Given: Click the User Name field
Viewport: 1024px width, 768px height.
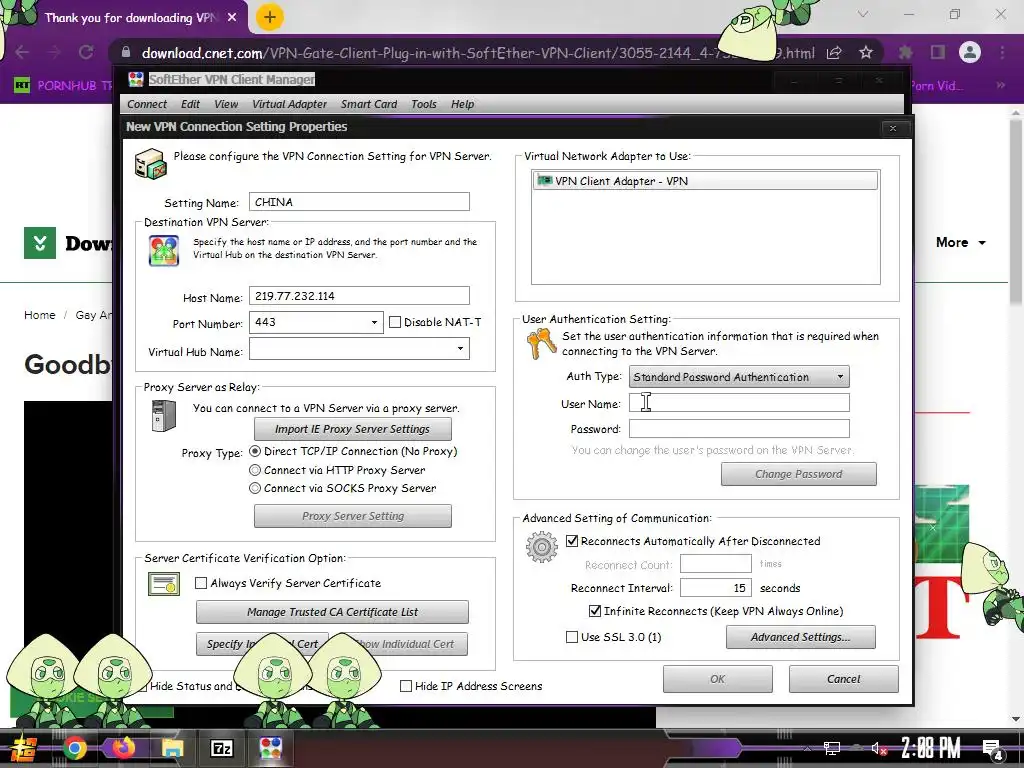Looking at the screenshot, I should (x=739, y=402).
